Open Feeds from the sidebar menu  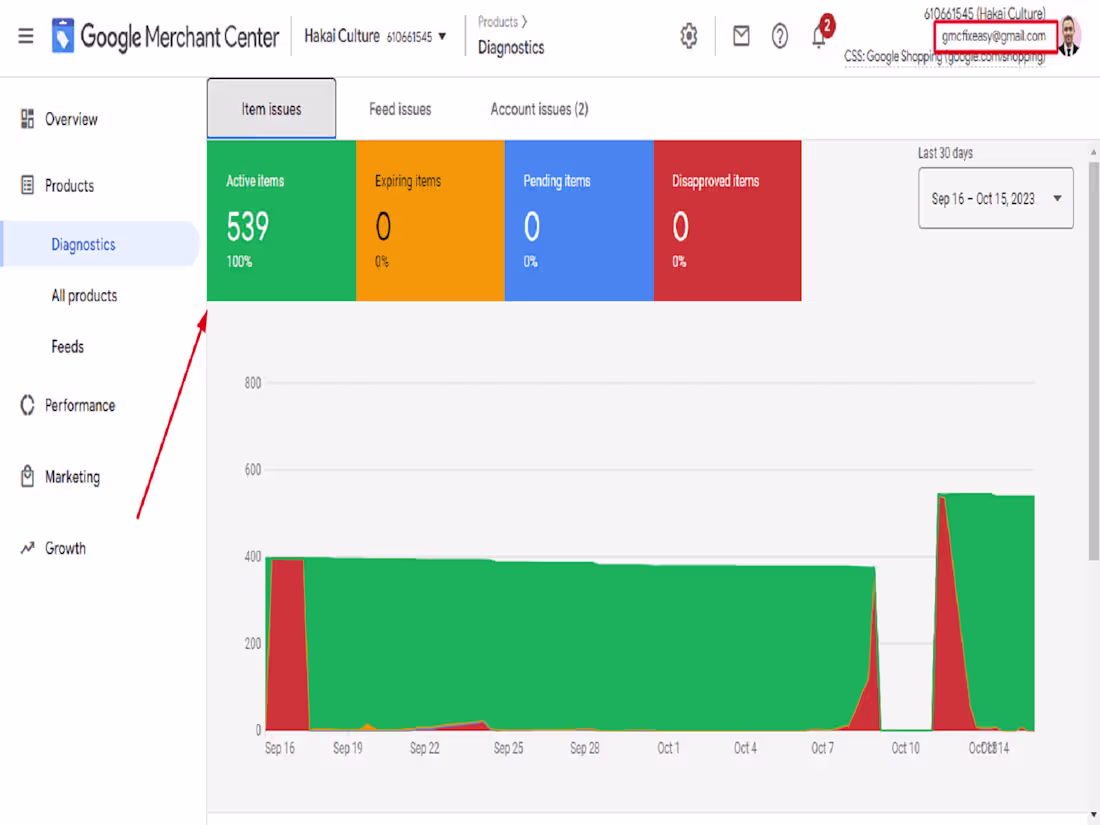click(67, 346)
